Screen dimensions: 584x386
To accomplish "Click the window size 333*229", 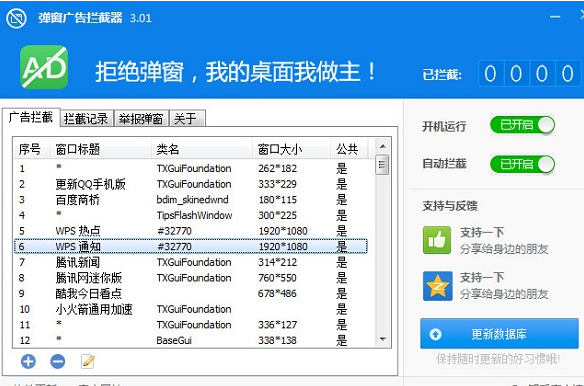I will pos(277,184).
